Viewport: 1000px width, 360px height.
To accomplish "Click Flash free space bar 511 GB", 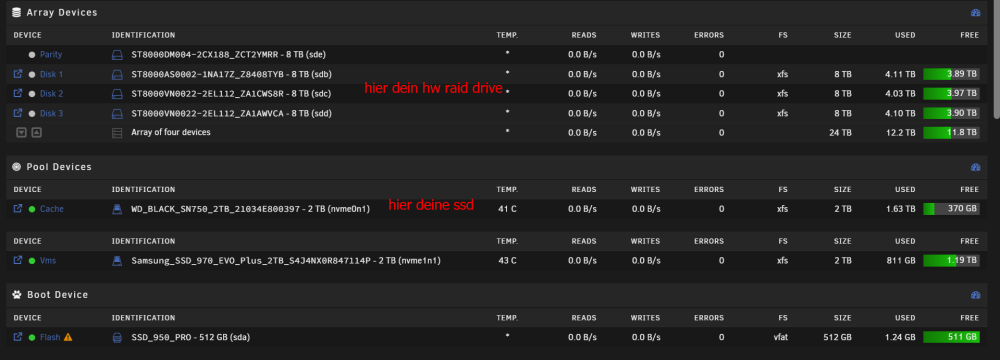I will tap(952, 337).
